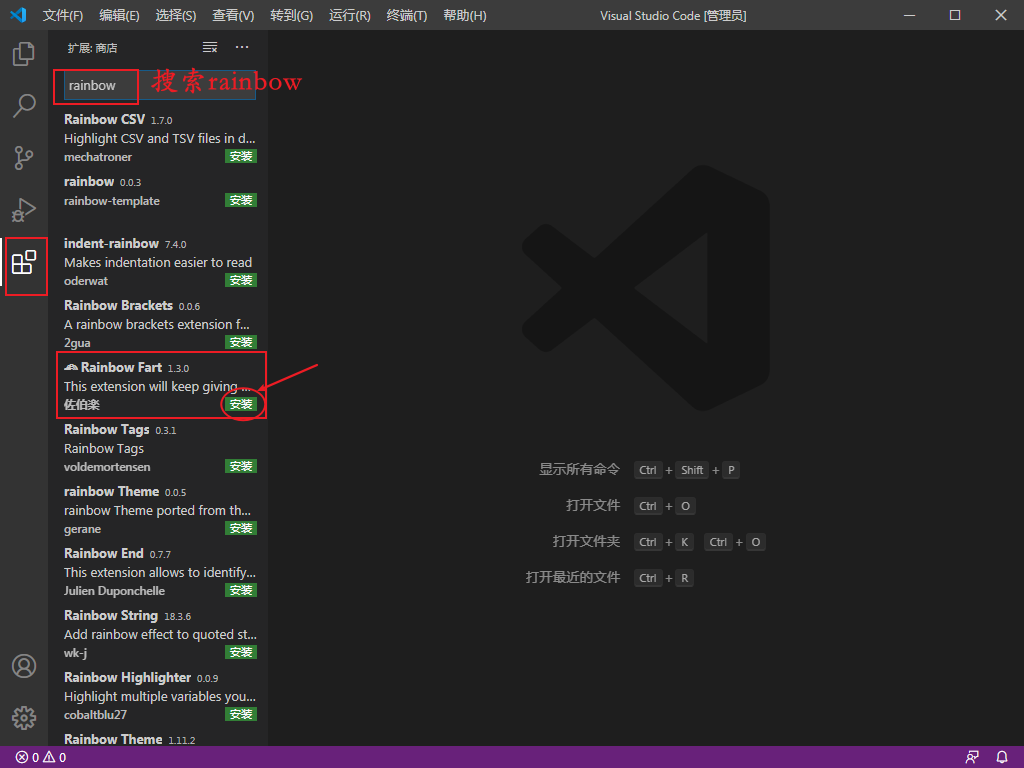Select the Rainbow Brackets extension title
This screenshot has width=1024, height=768.
118,306
